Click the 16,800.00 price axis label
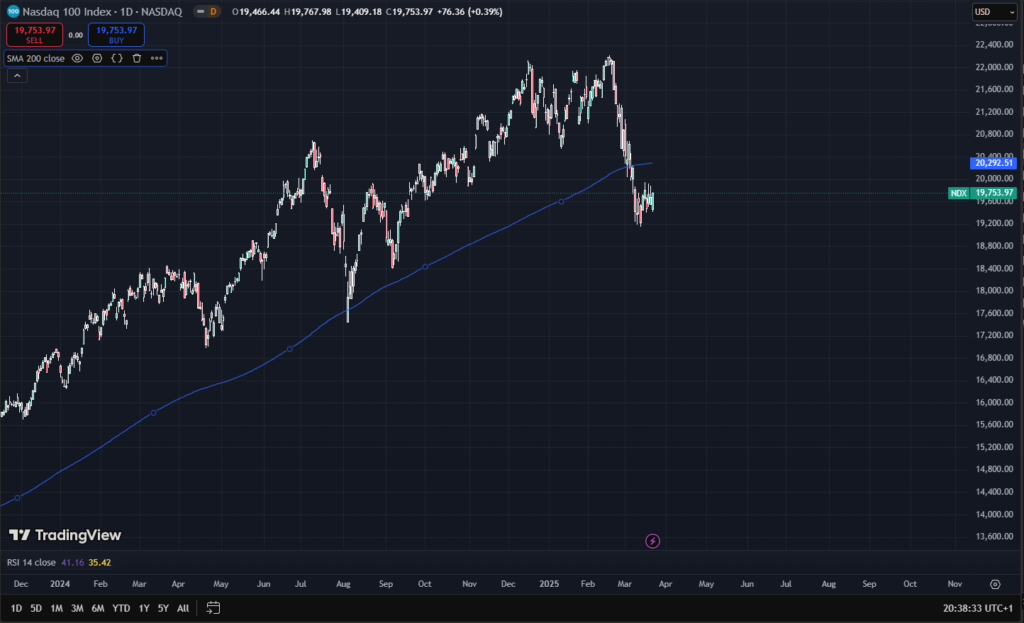Viewport: 1024px width, 623px height. point(994,358)
